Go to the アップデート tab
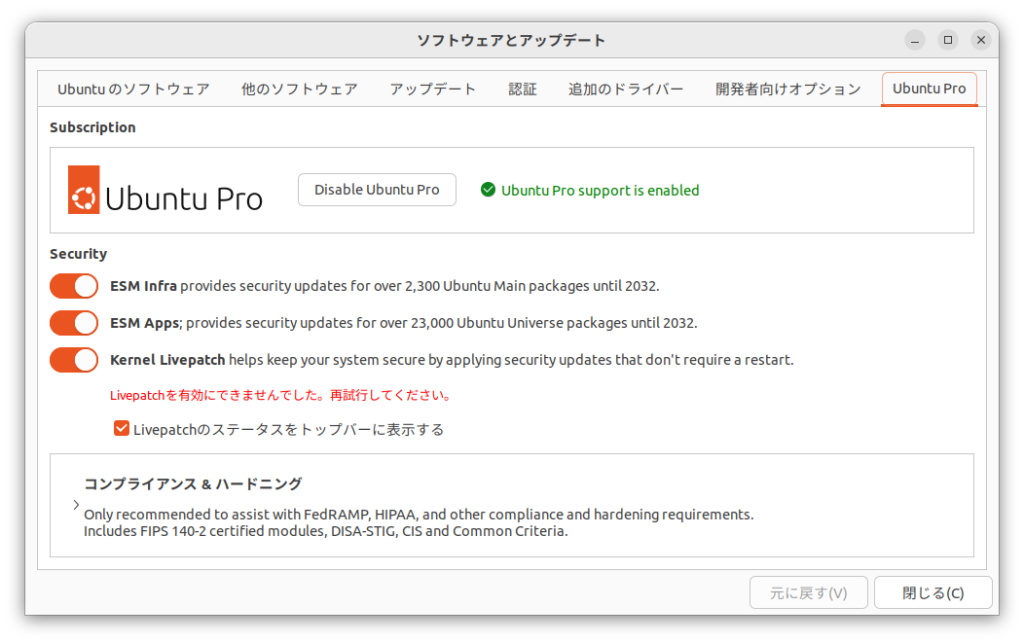This screenshot has width=1024, height=643. pos(432,89)
